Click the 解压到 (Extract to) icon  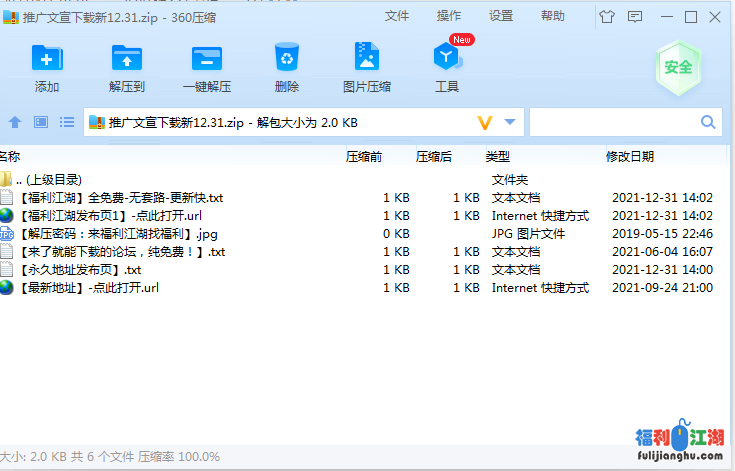pos(127,58)
